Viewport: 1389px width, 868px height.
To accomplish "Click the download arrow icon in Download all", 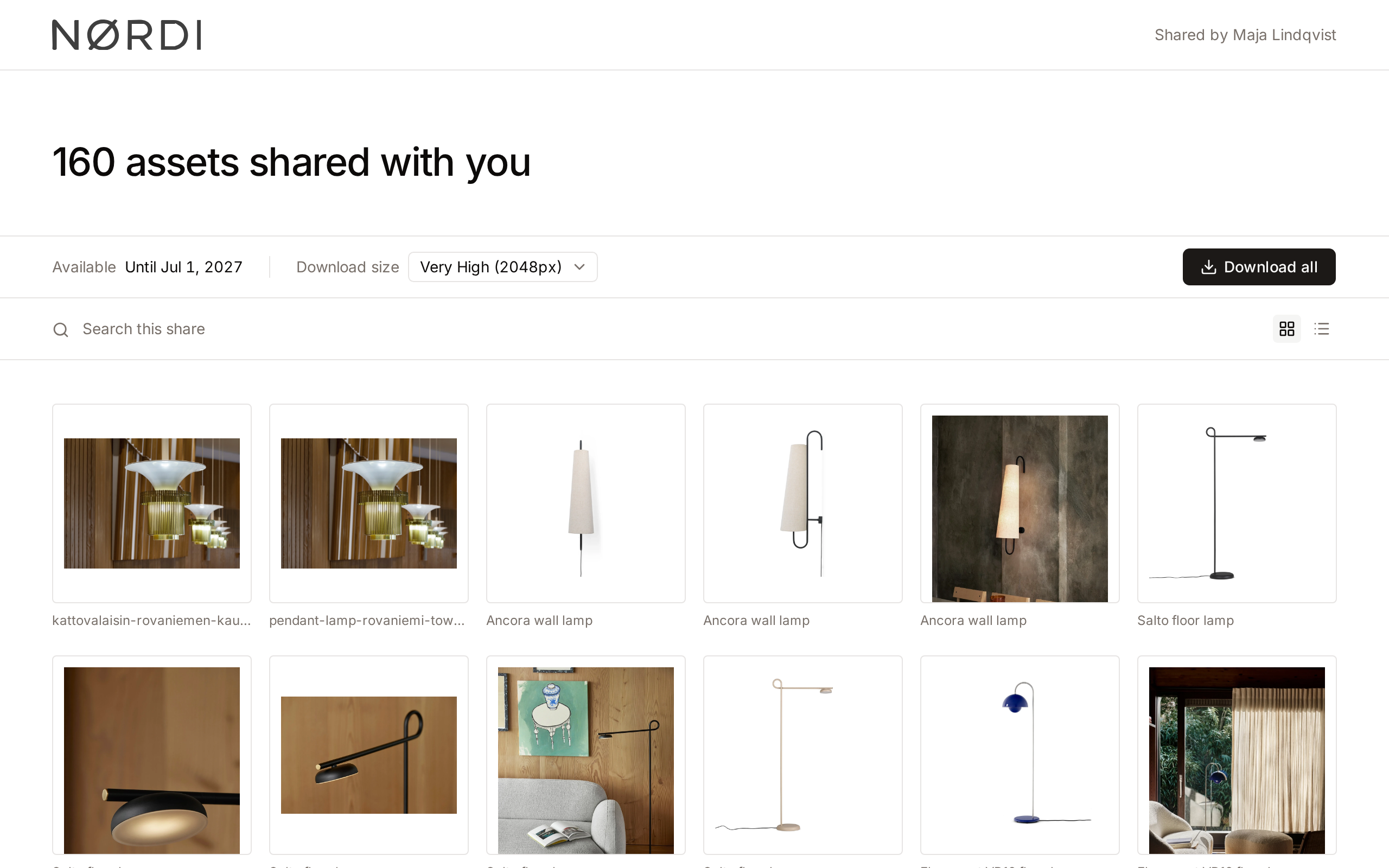I will pos(1208,267).
